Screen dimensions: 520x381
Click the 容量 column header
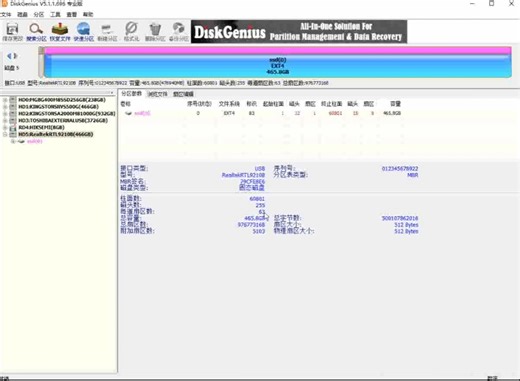[x=395, y=104]
